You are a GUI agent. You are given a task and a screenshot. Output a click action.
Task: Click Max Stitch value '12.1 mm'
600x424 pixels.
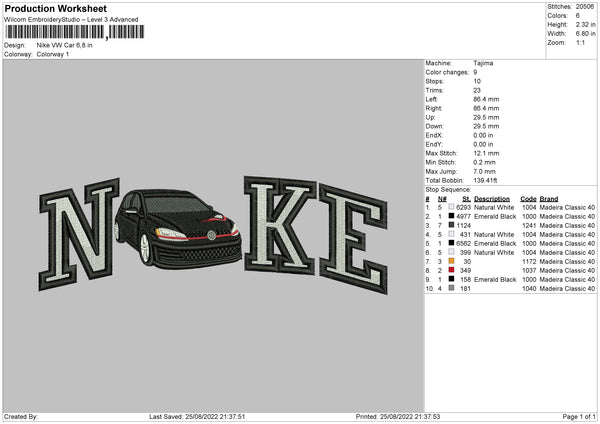486,153
